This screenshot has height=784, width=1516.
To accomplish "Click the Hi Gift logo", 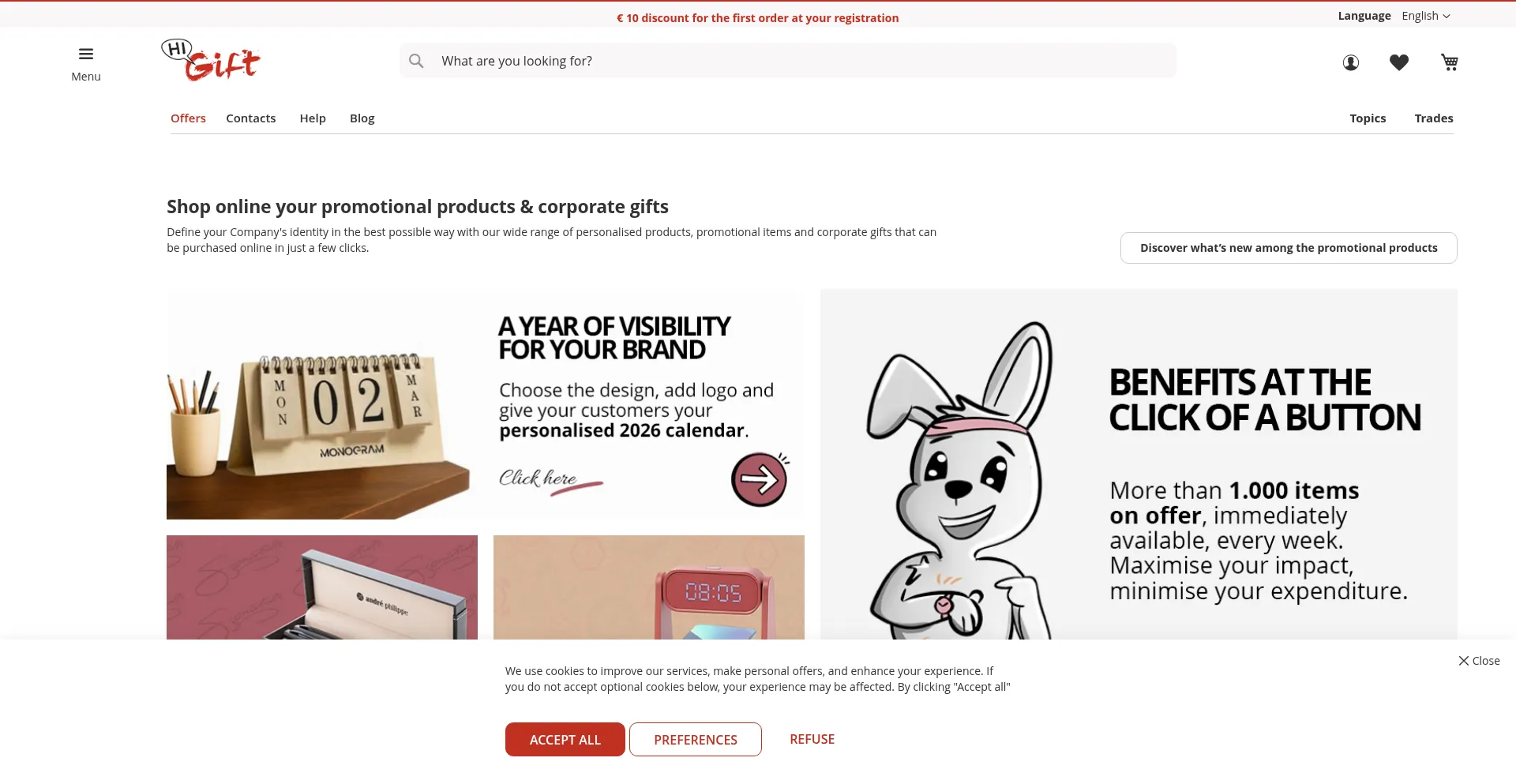I will pos(211,60).
